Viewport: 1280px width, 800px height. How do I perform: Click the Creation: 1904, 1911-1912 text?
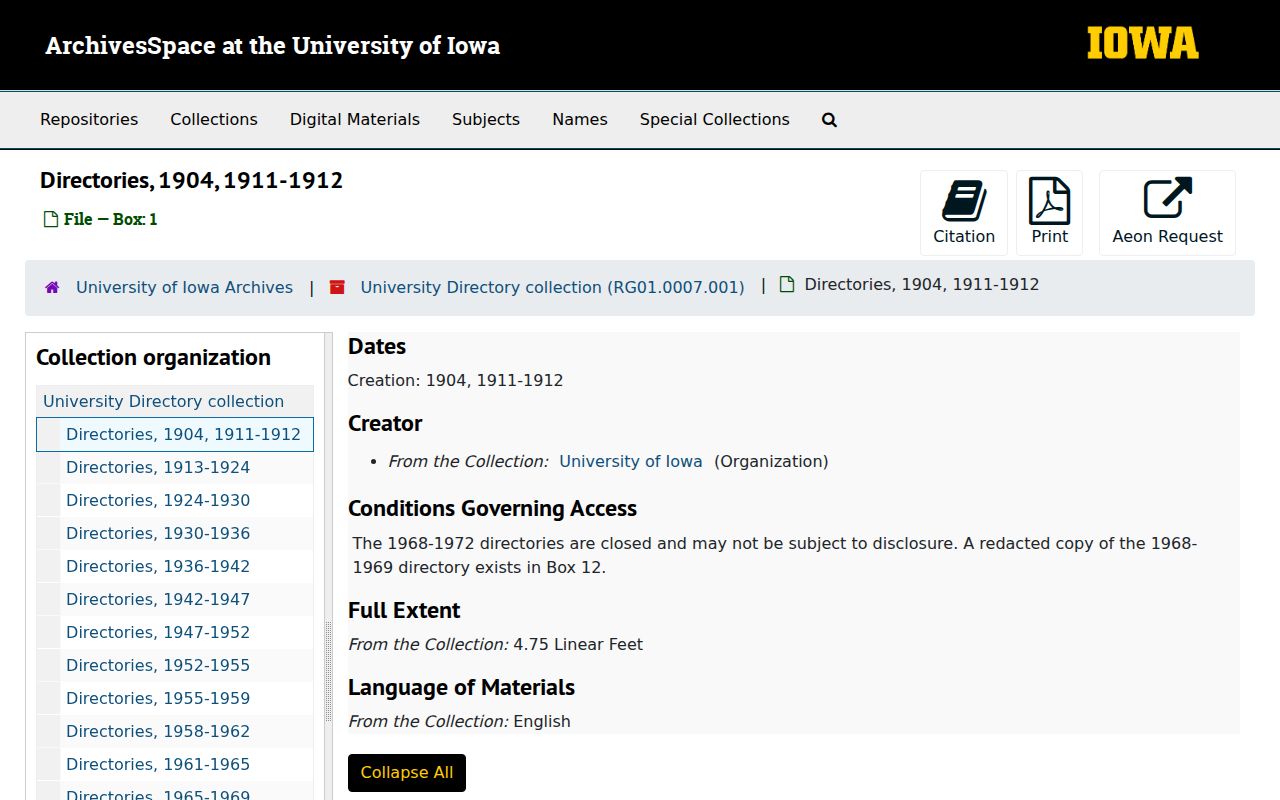pyautogui.click(x=455, y=380)
